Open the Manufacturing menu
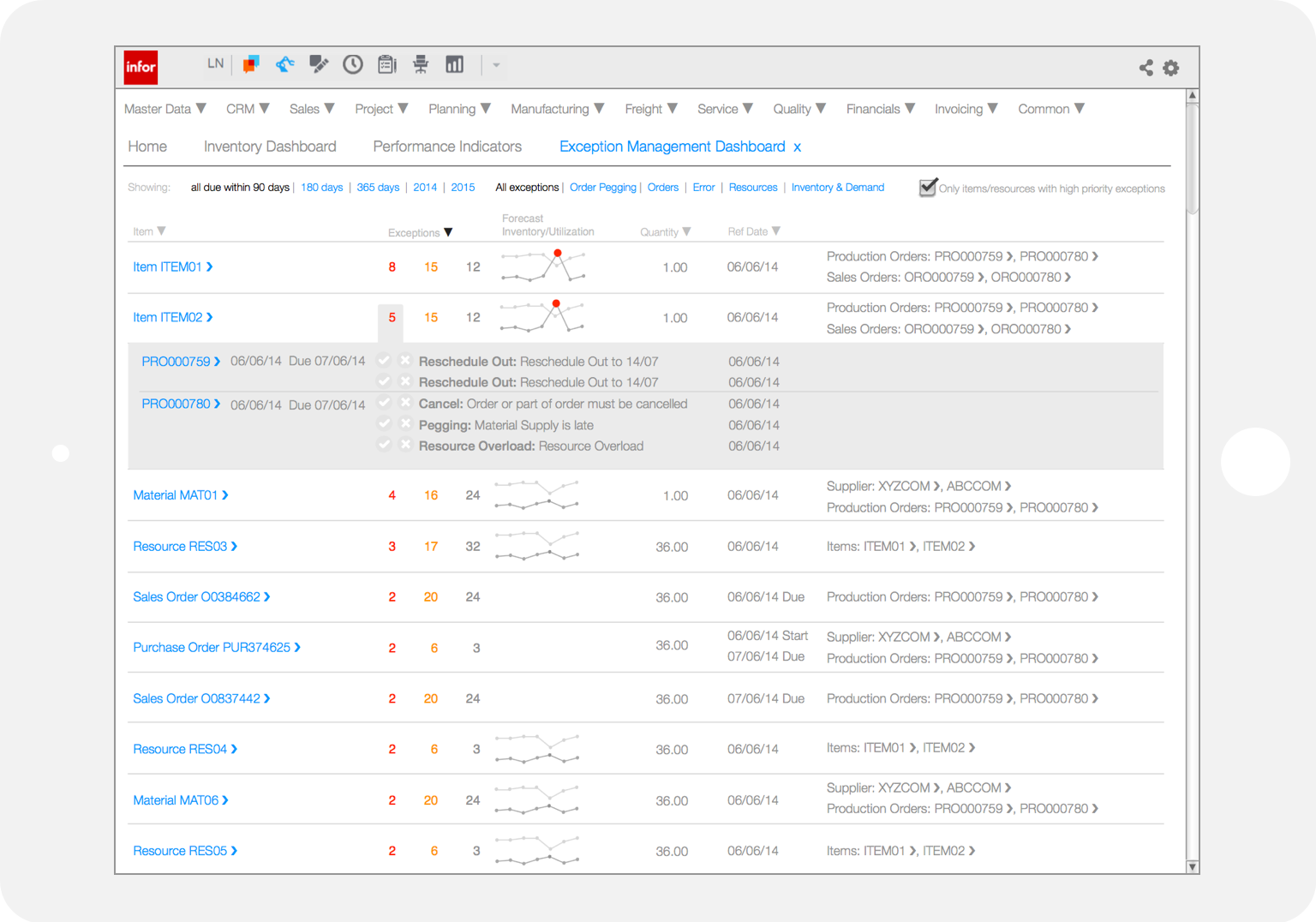This screenshot has height=922, width=1316. point(558,109)
